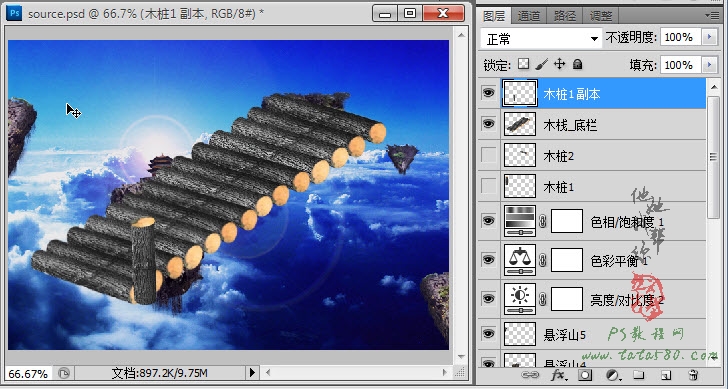The image size is (728, 389).
Task: Show the 木桩2 layer
Action: coord(488,156)
